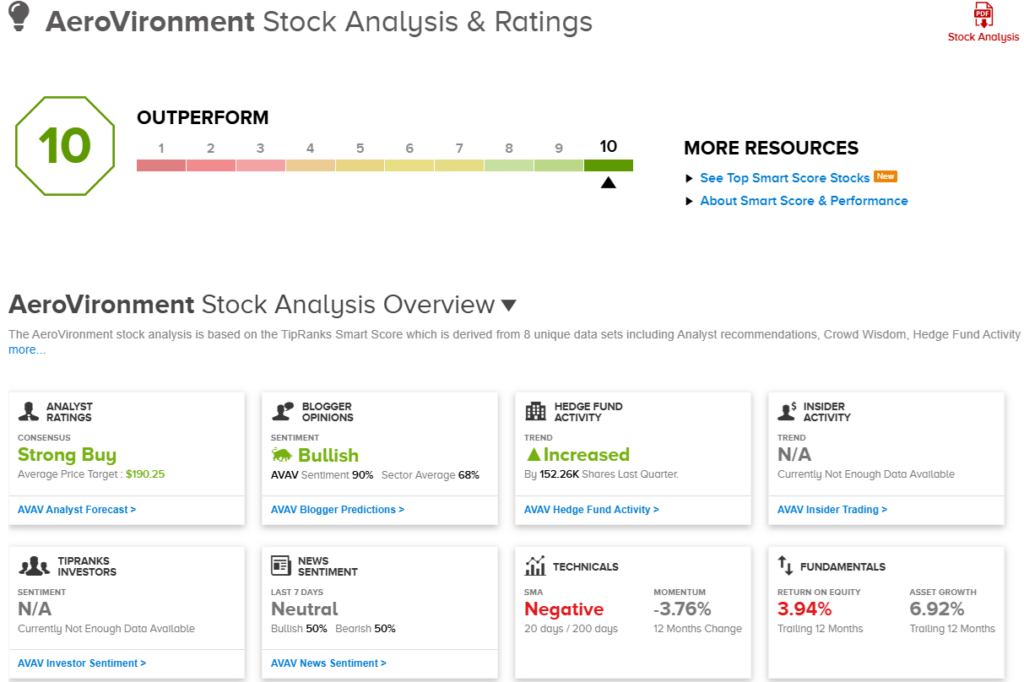
Task: Click the Smart Score 10 octagon badge
Action: pos(65,146)
